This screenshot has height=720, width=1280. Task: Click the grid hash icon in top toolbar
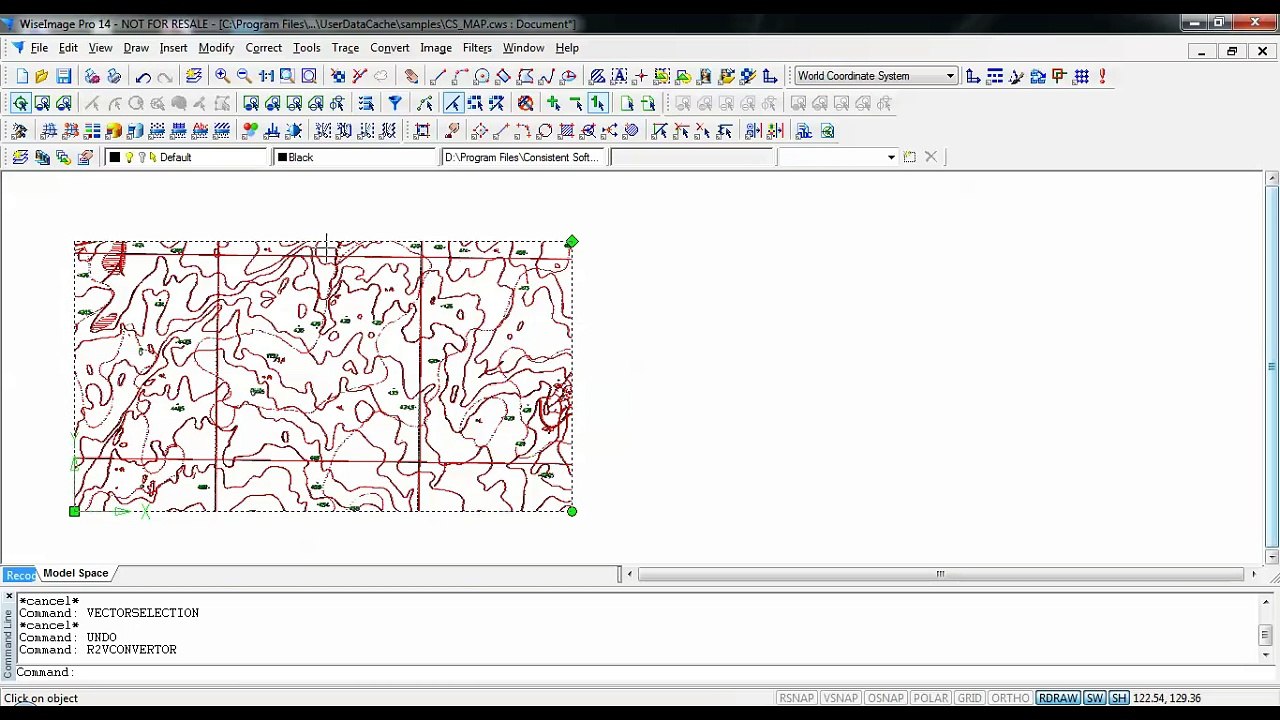(1081, 76)
